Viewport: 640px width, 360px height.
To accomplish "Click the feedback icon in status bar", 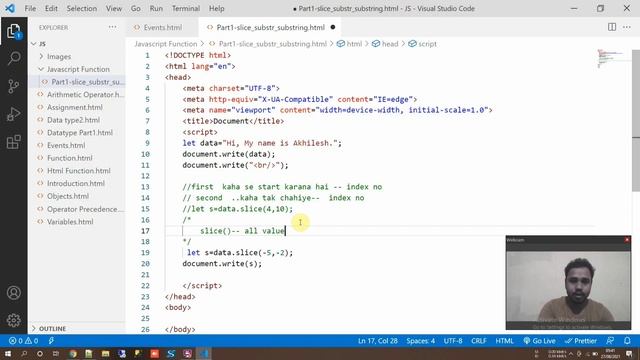I will 610,341.
